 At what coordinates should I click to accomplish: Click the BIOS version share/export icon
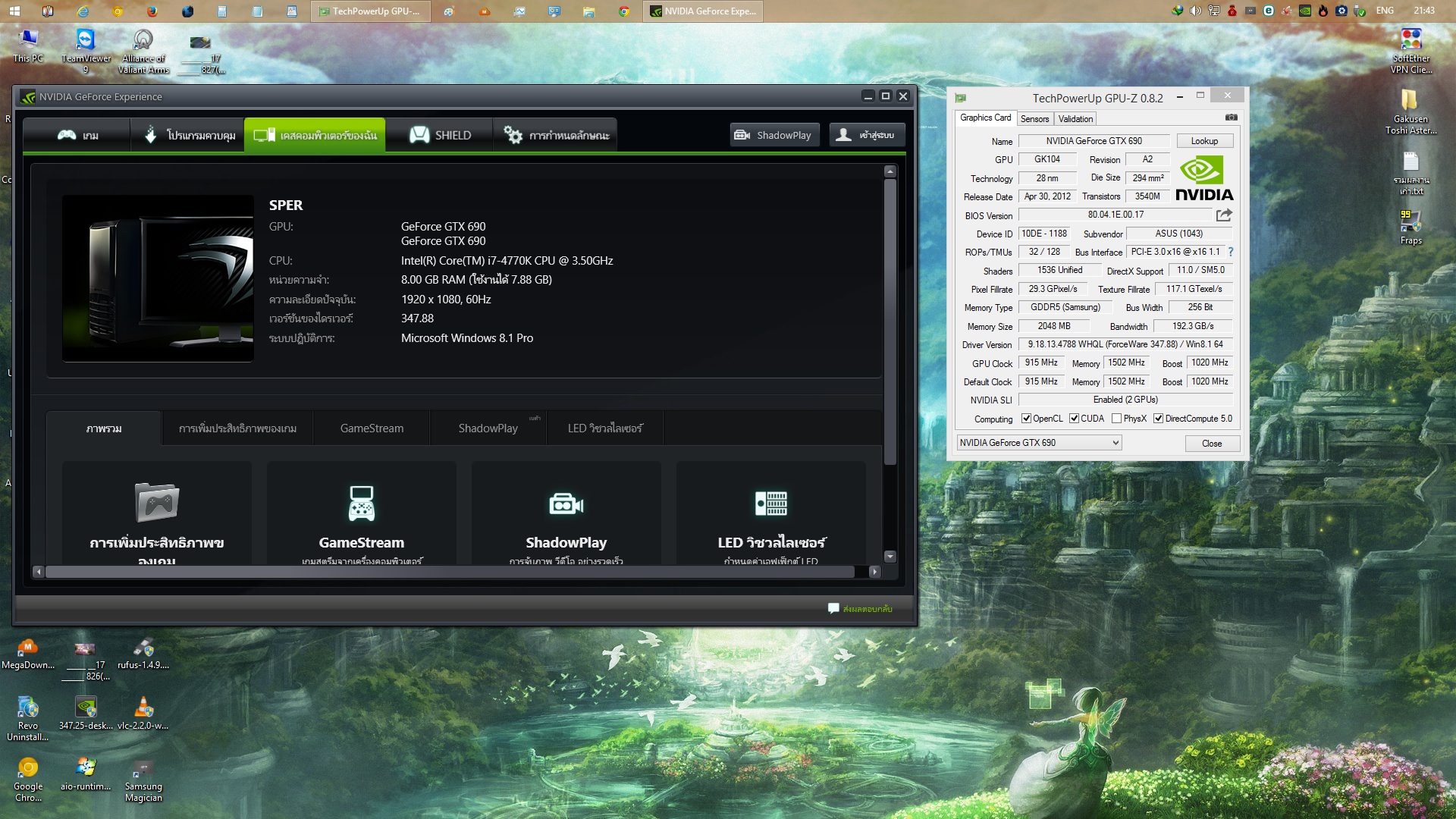tap(1224, 215)
